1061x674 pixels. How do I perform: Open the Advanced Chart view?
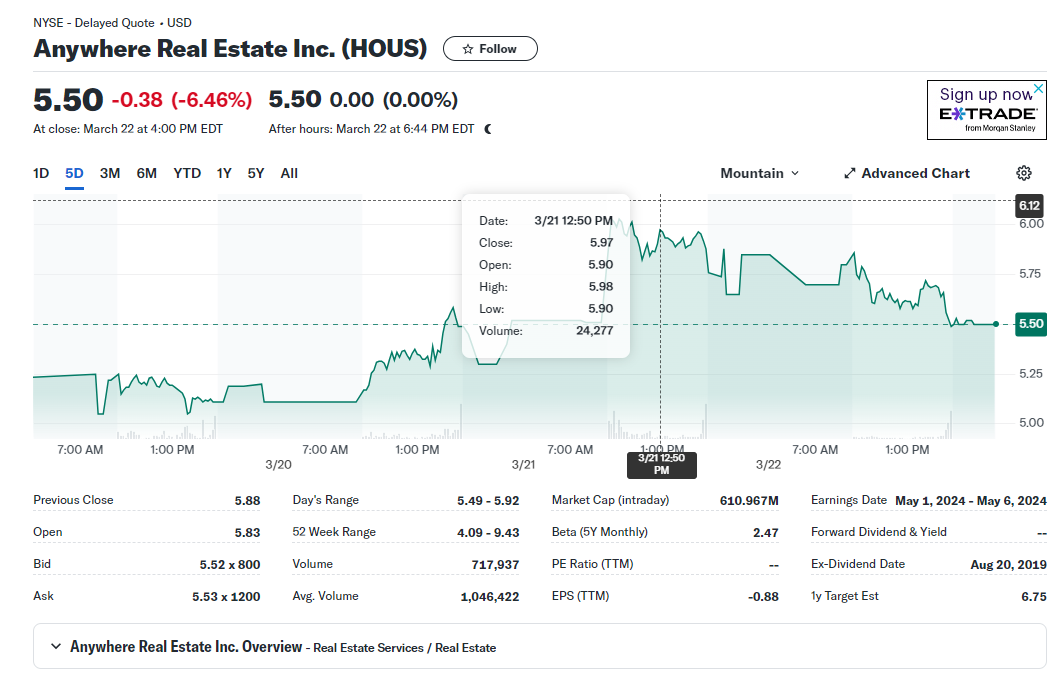[x=907, y=173]
